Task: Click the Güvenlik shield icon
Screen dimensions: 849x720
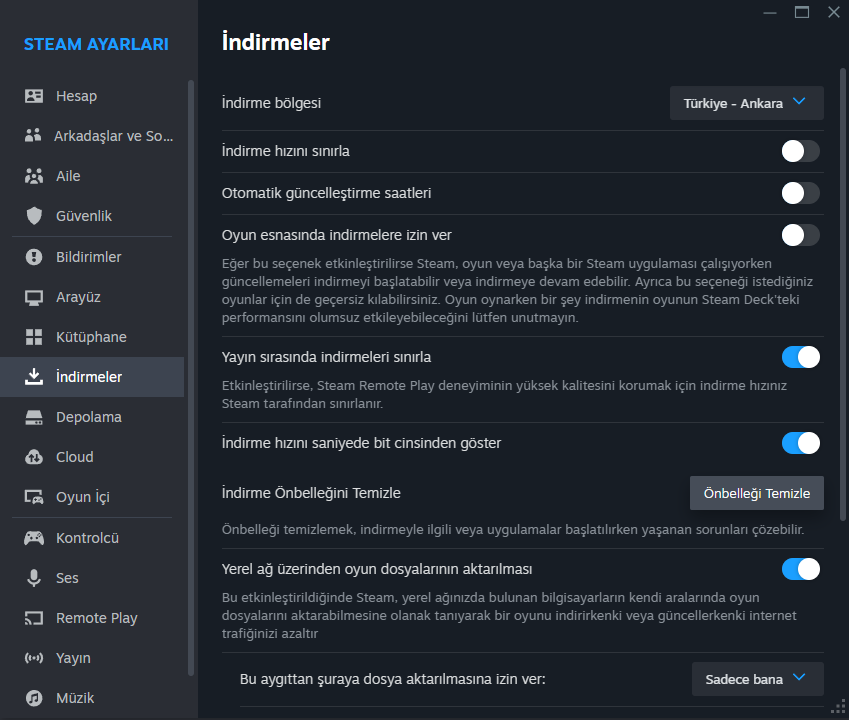Action: point(34,216)
